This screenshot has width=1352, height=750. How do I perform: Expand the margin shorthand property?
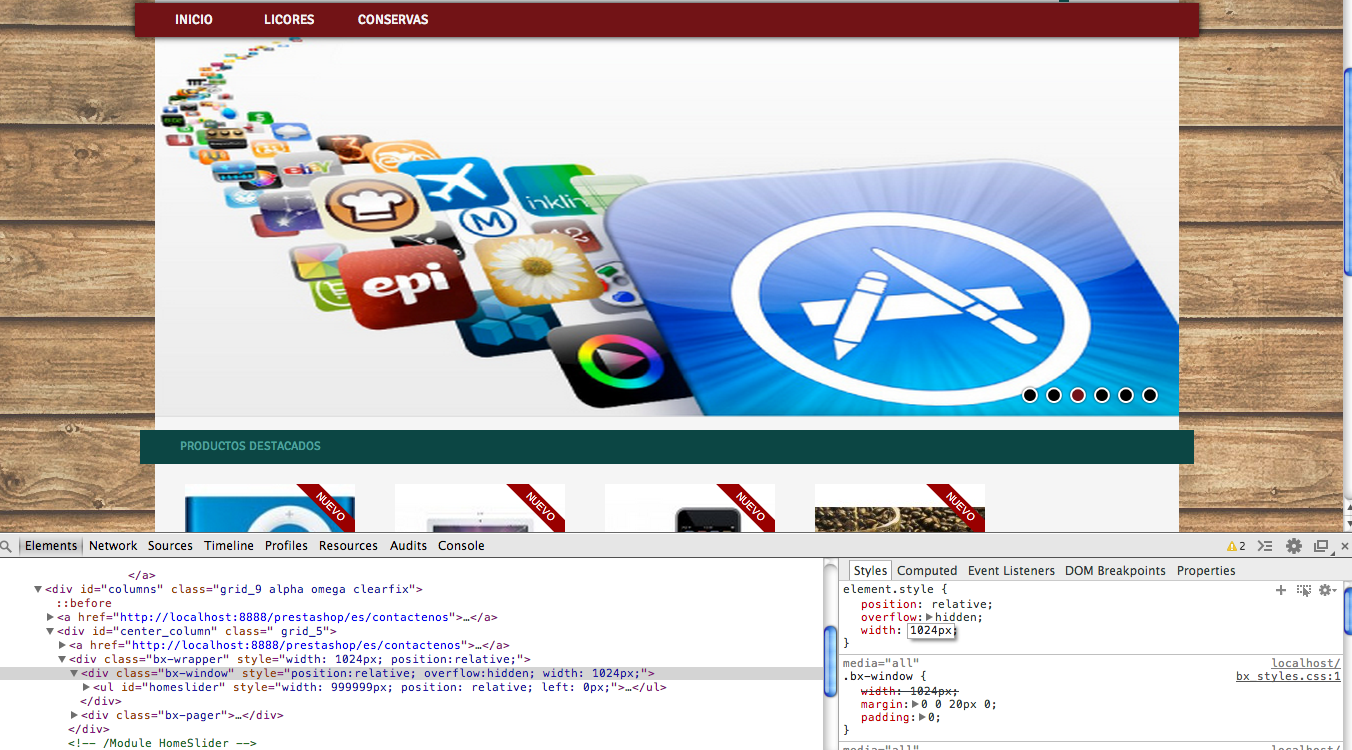click(x=915, y=705)
